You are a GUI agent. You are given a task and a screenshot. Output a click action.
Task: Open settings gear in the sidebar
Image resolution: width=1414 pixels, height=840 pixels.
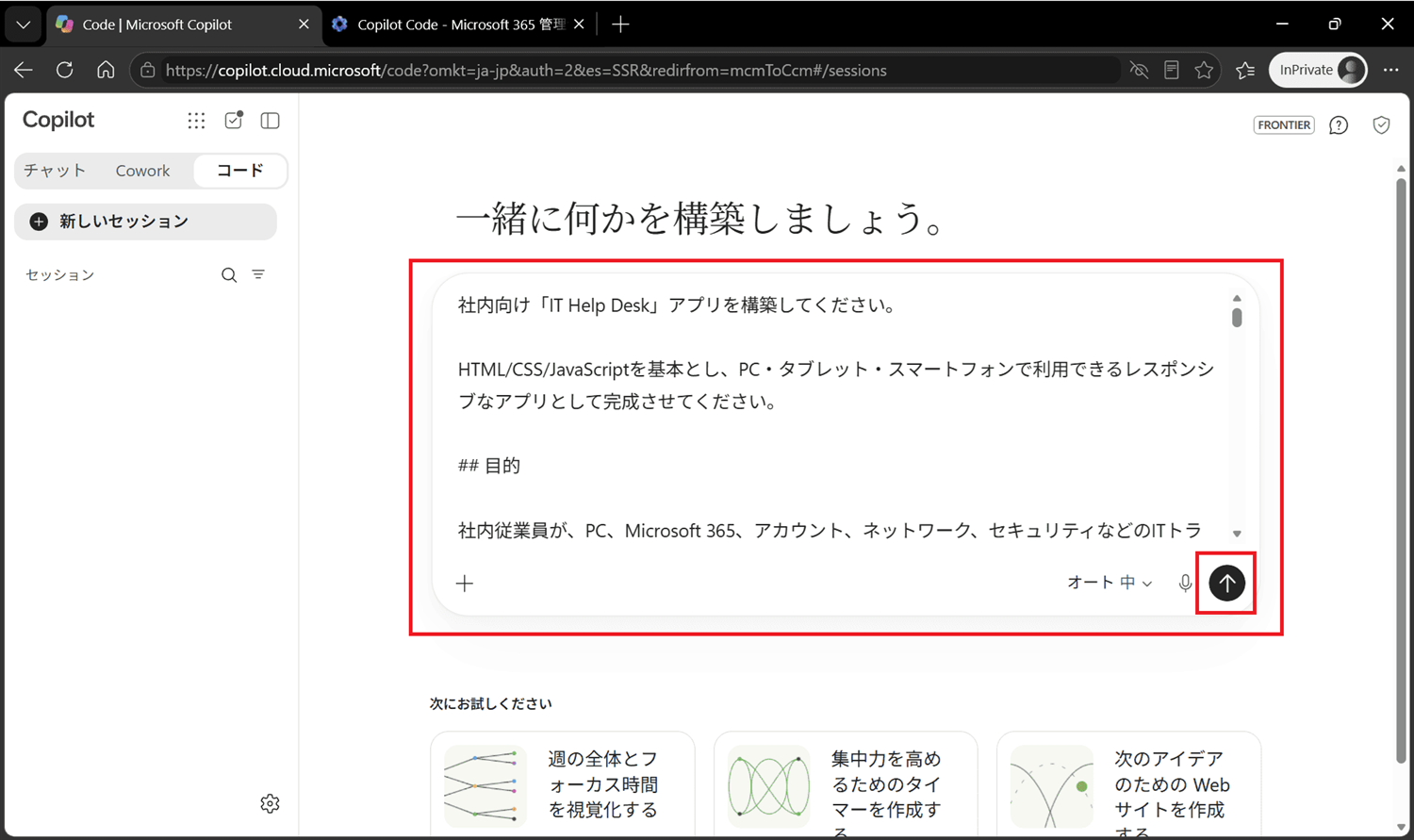(271, 803)
